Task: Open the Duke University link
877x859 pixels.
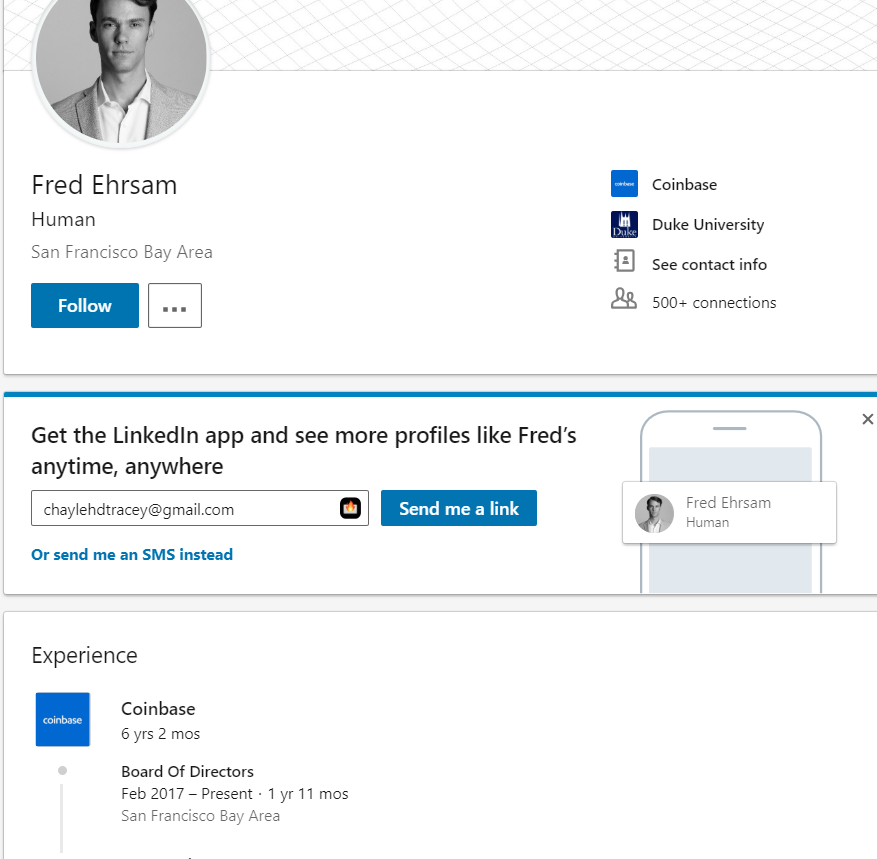Action: 707,224
